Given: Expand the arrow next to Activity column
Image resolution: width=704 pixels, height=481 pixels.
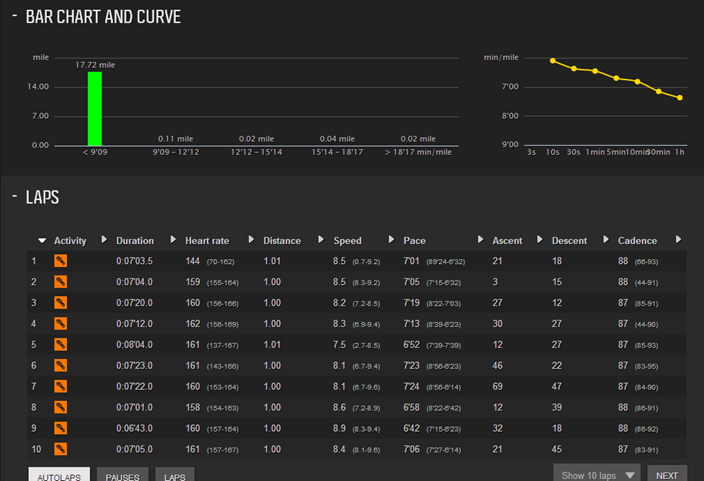Looking at the screenshot, I should (x=104, y=239).
